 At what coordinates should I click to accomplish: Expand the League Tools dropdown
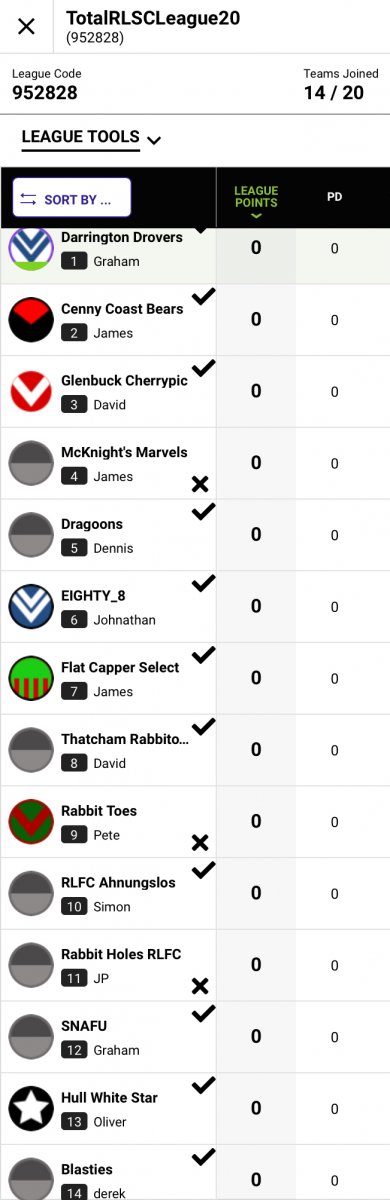tap(154, 140)
